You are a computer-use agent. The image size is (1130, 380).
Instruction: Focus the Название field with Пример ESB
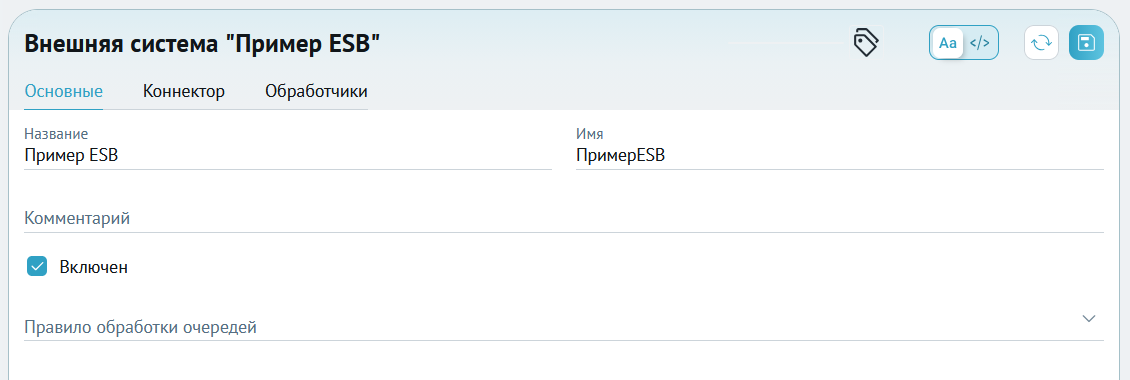pyautogui.click(x=288, y=155)
